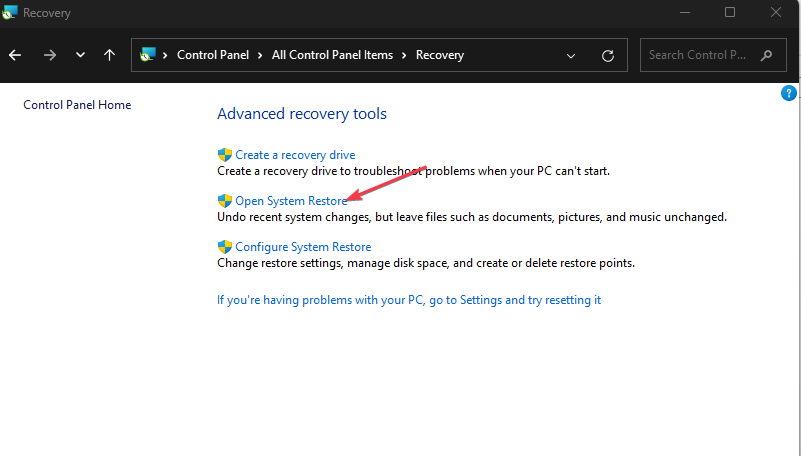This screenshot has width=801, height=456.
Task: Open Configure System Restore link
Action: point(303,247)
